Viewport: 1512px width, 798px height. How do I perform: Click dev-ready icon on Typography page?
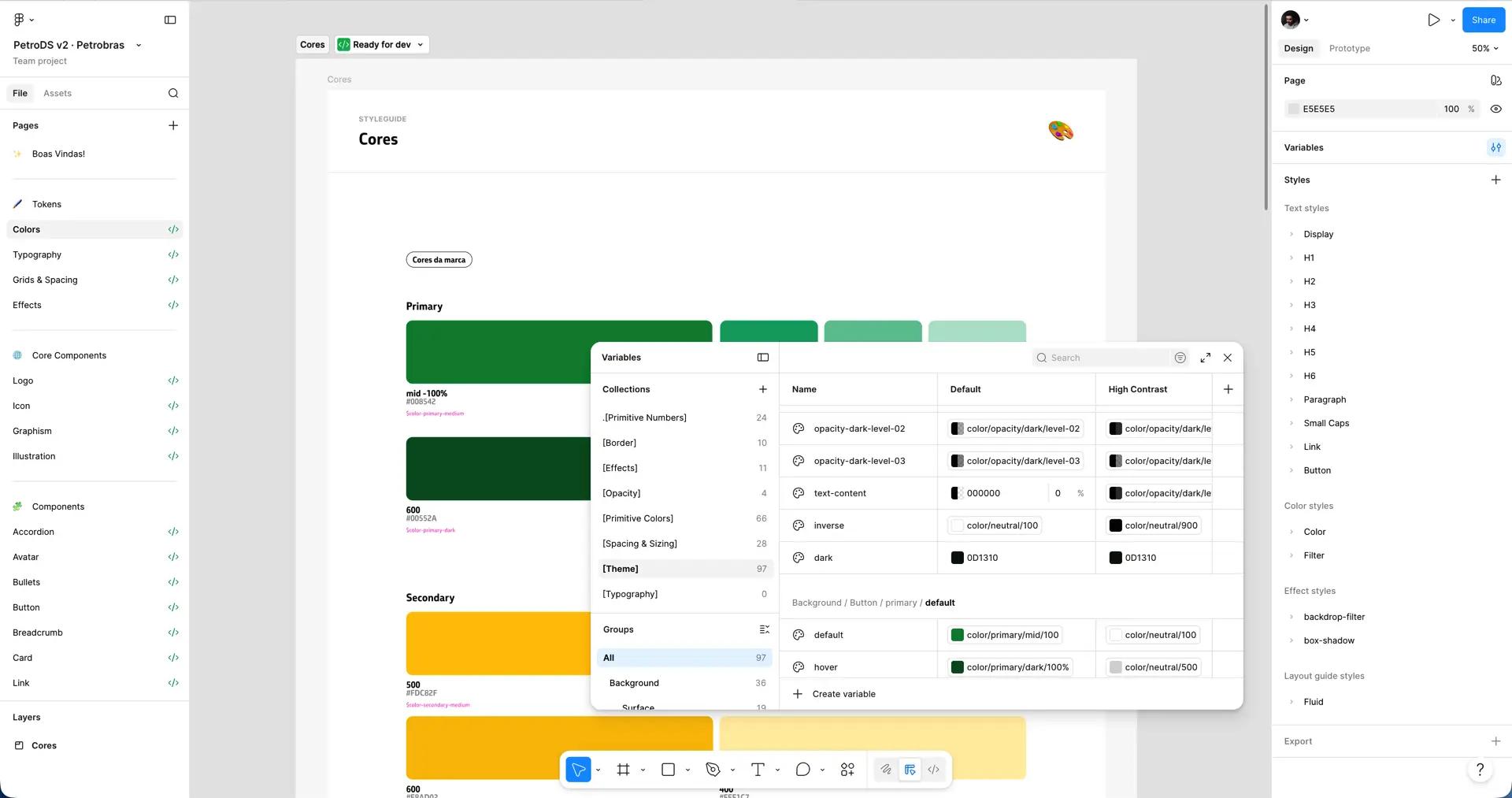(173, 254)
